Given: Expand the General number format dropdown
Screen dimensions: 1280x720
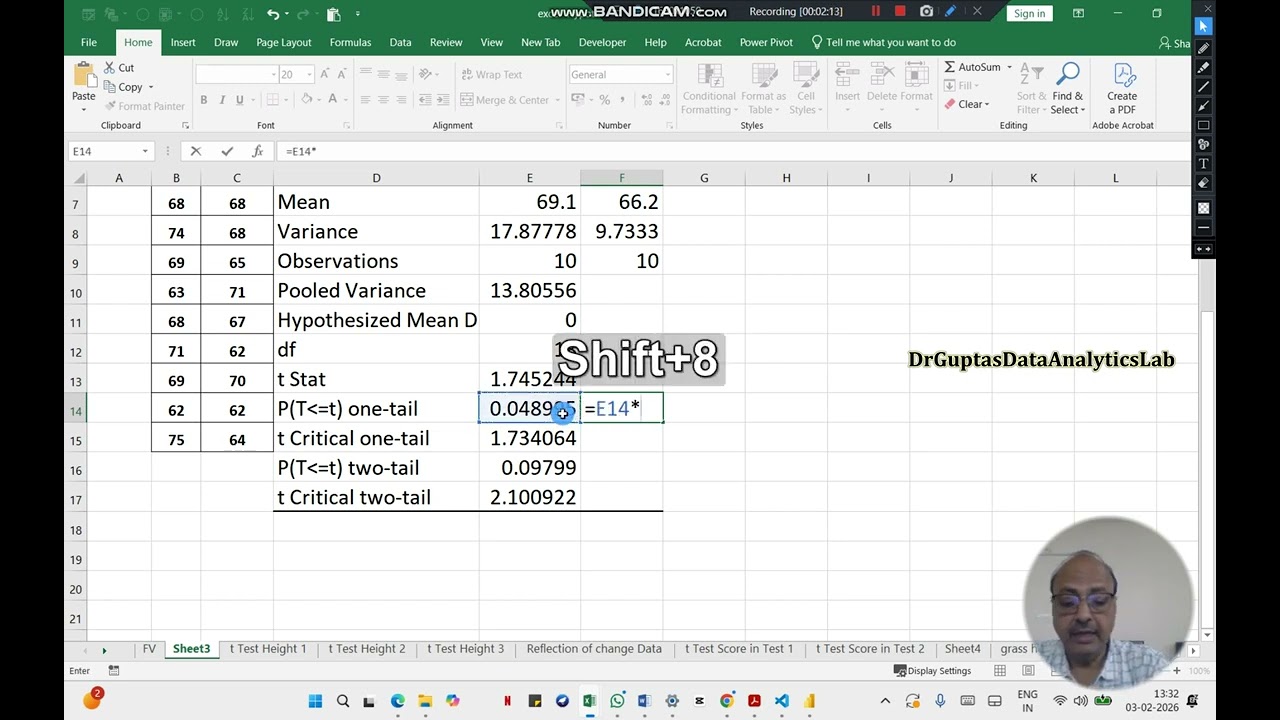Looking at the screenshot, I should (x=668, y=75).
